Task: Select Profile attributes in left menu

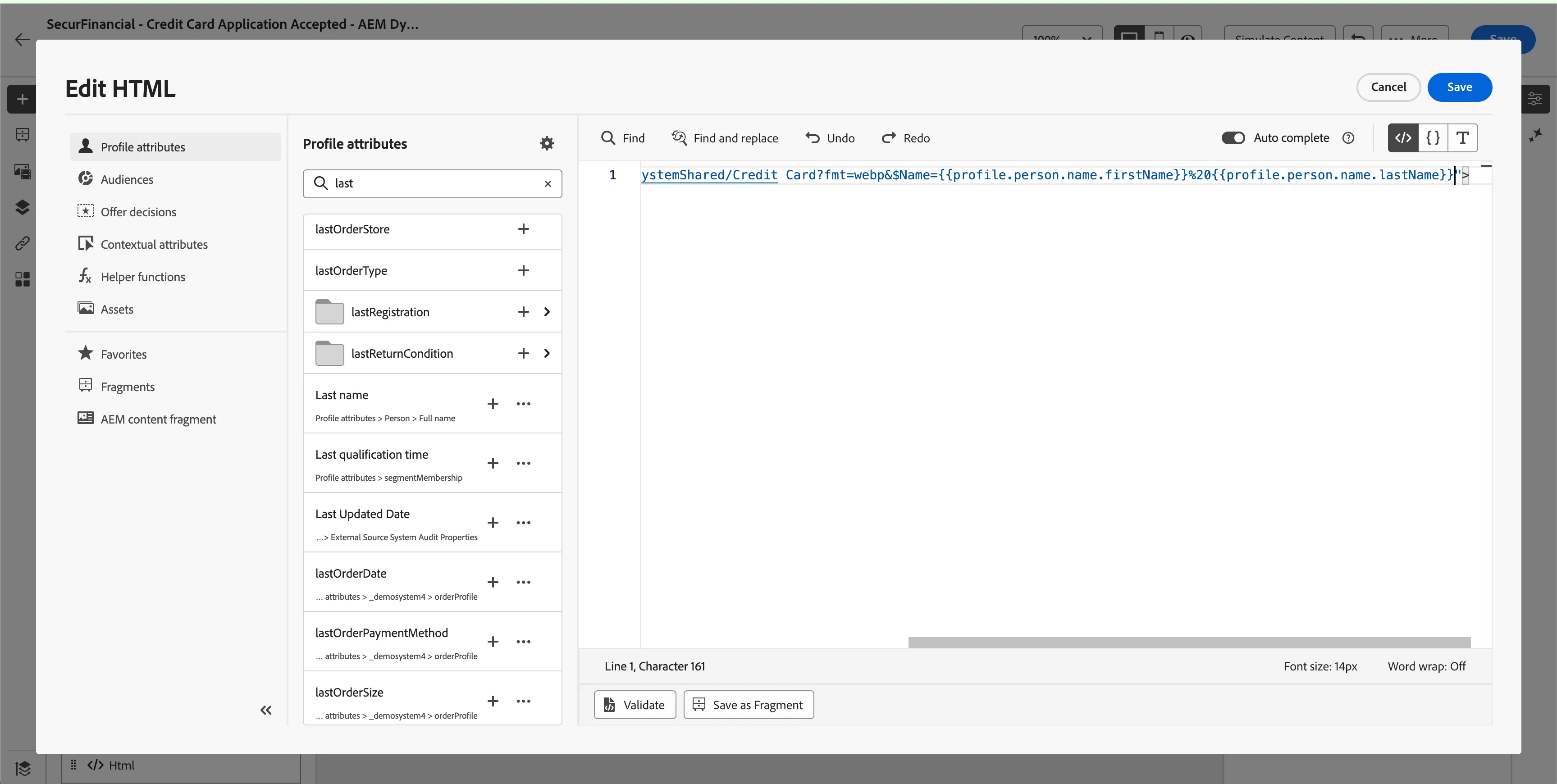Action: (175, 147)
